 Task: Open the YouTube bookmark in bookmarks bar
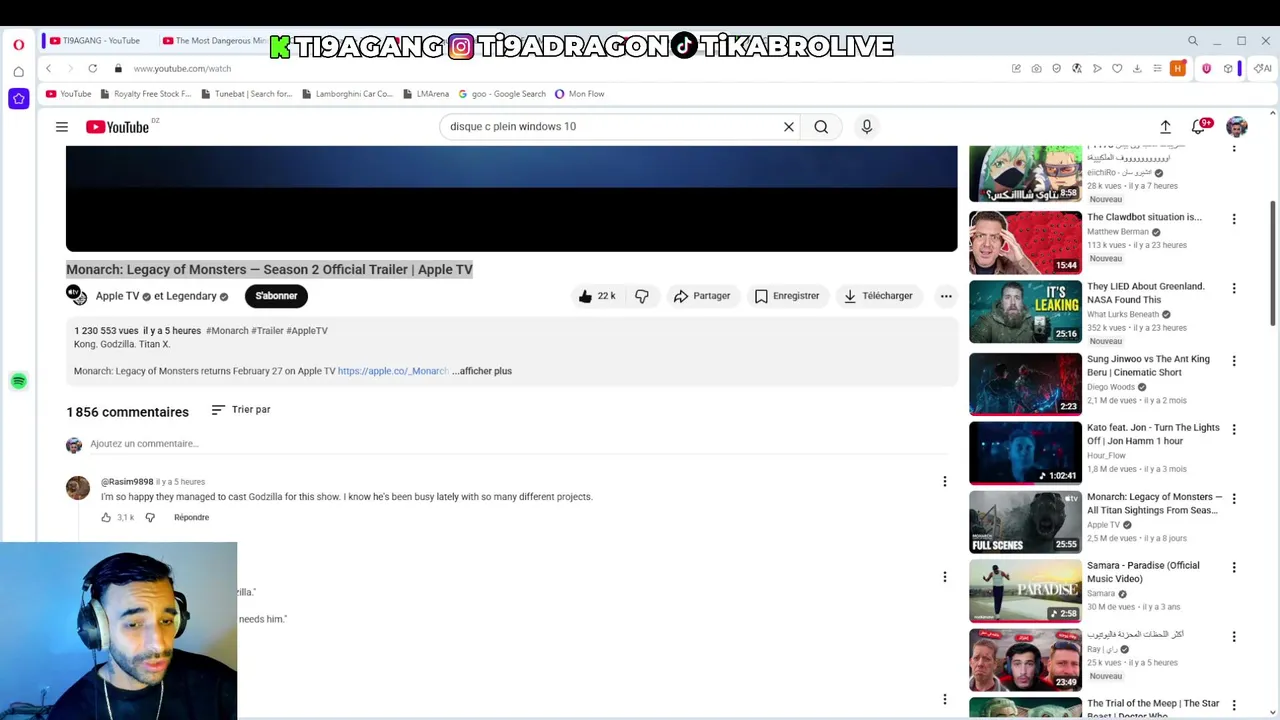click(x=68, y=94)
